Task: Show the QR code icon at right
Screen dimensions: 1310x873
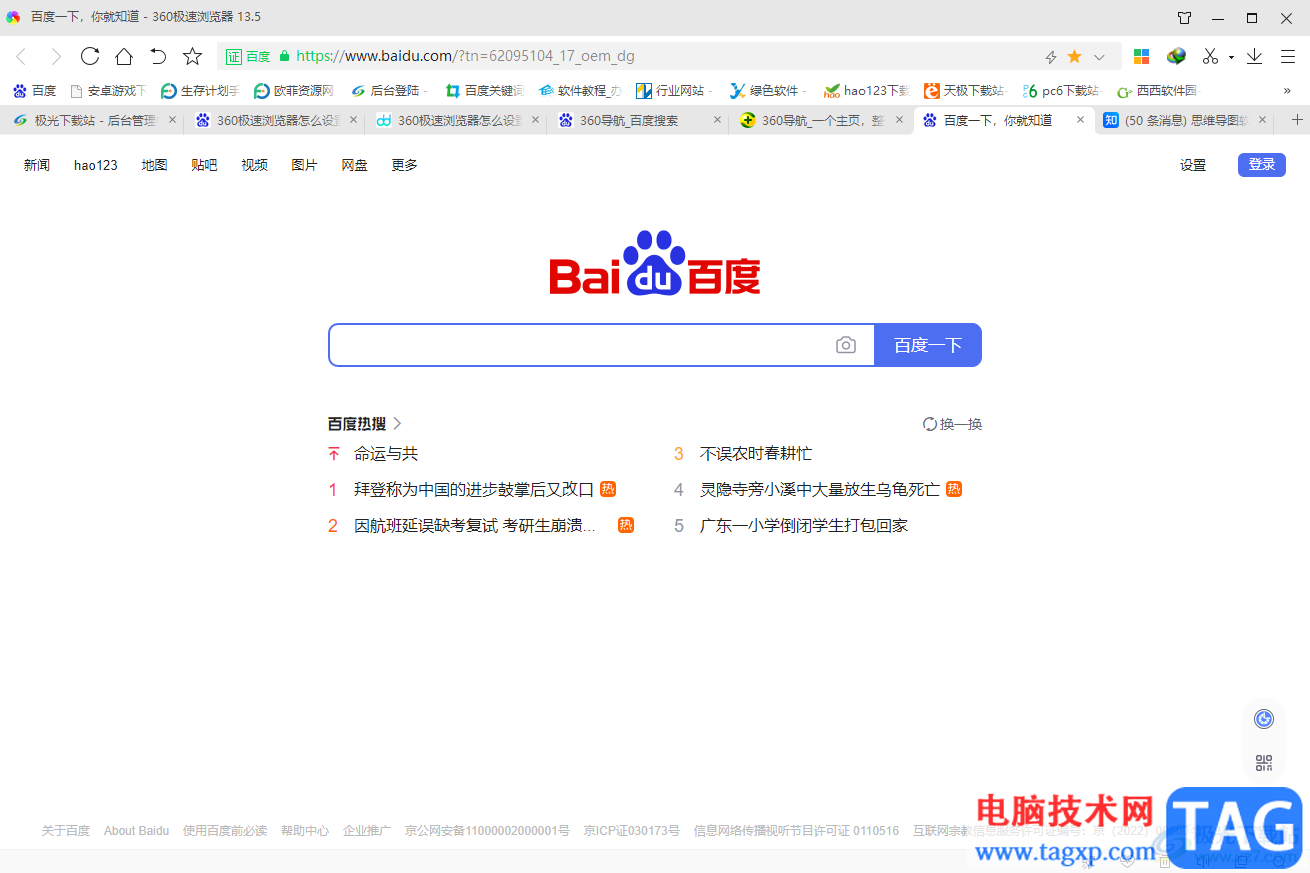Action: click(1264, 763)
